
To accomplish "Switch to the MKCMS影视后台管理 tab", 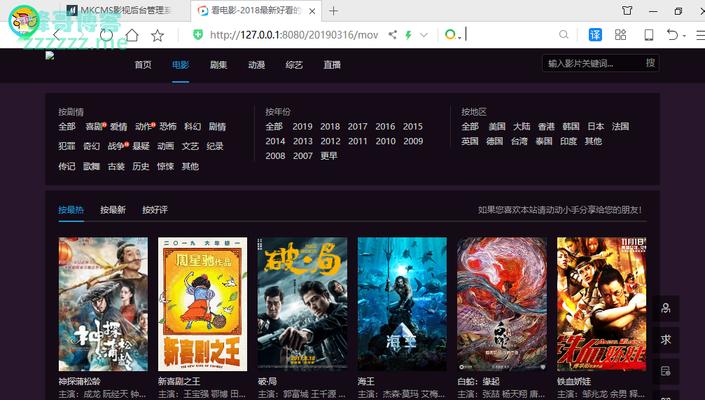I will [x=119, y=10].
